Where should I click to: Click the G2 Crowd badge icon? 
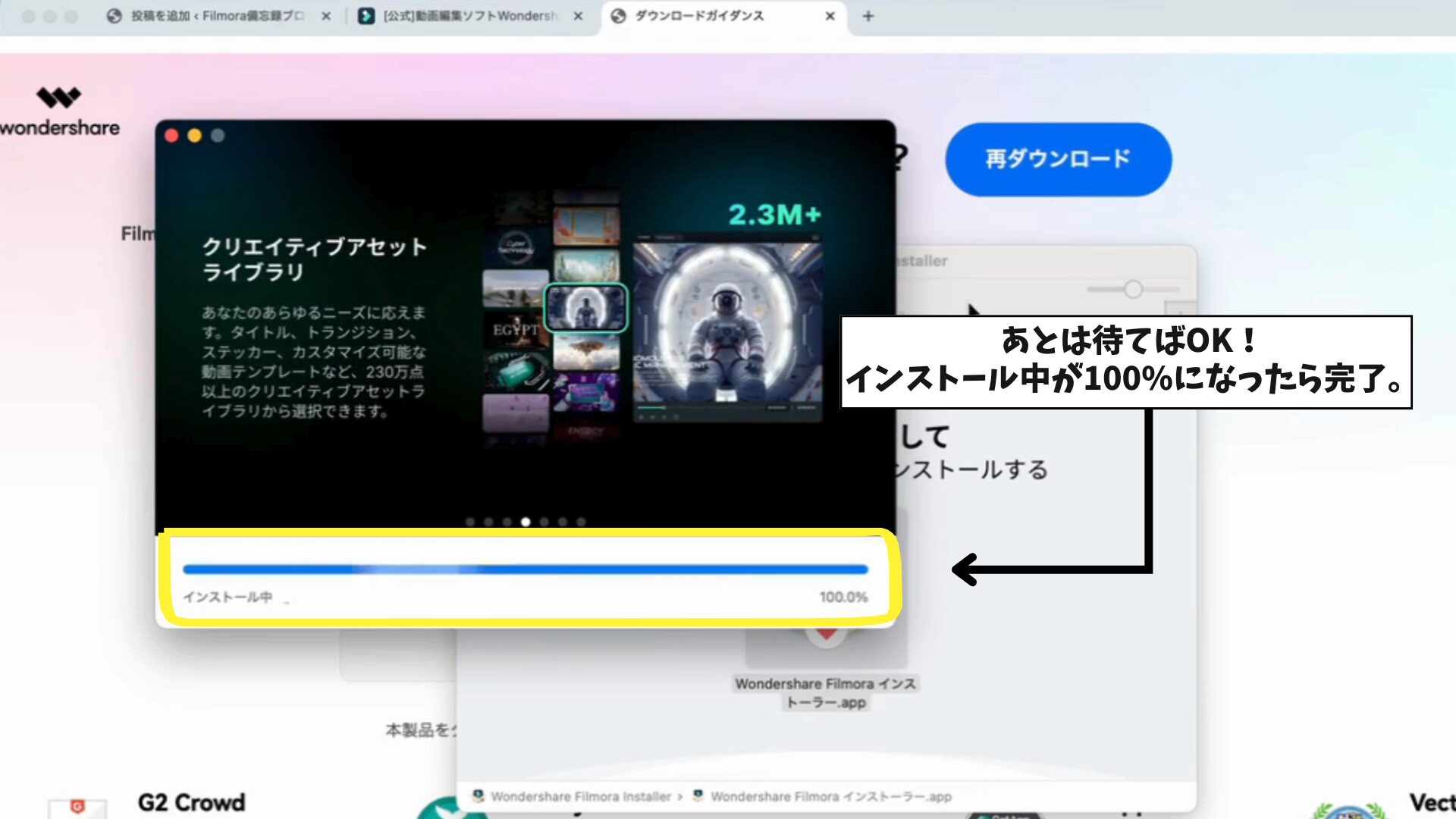[77, 806]
